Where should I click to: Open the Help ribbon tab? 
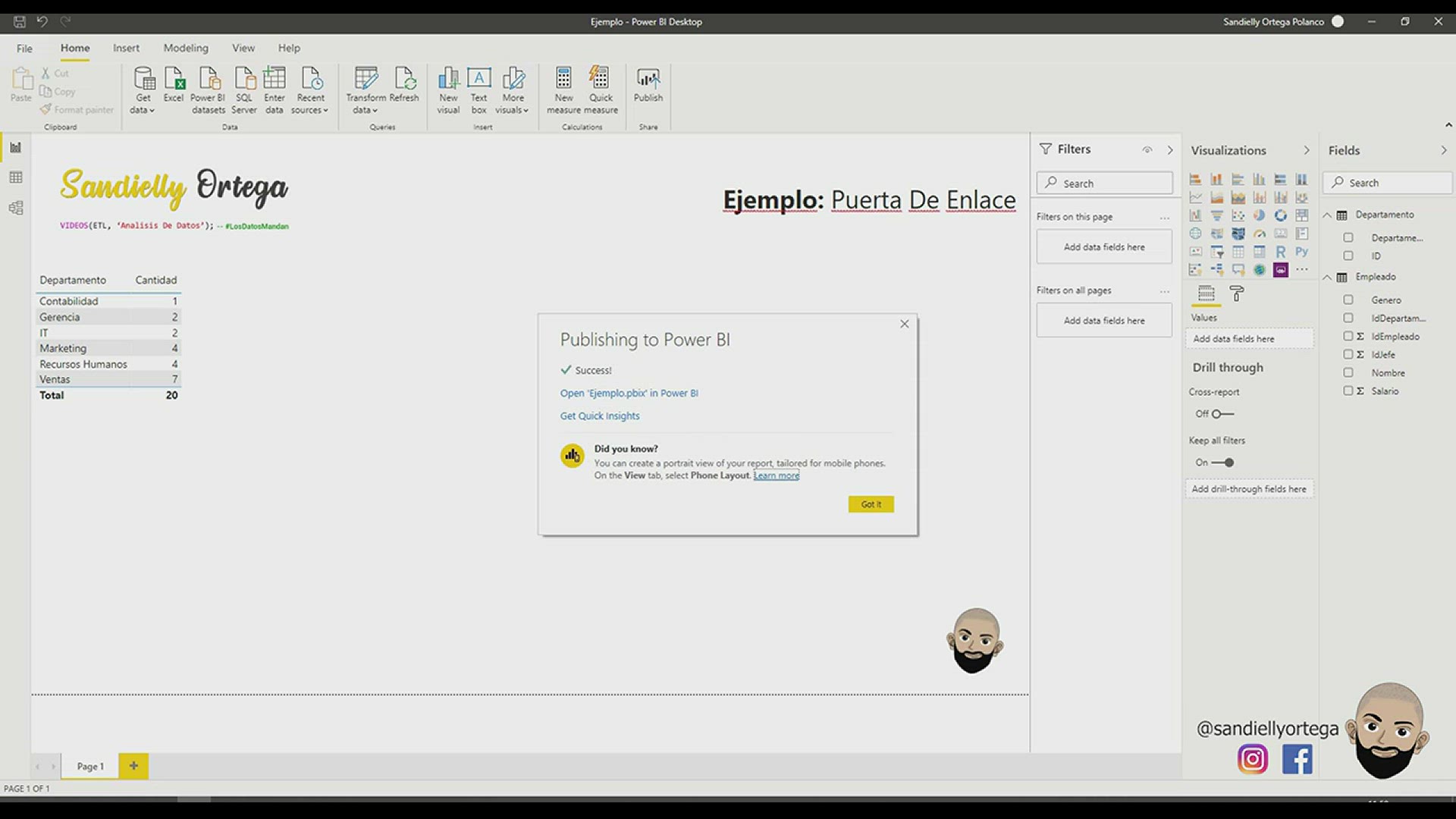tap(289, 48)
